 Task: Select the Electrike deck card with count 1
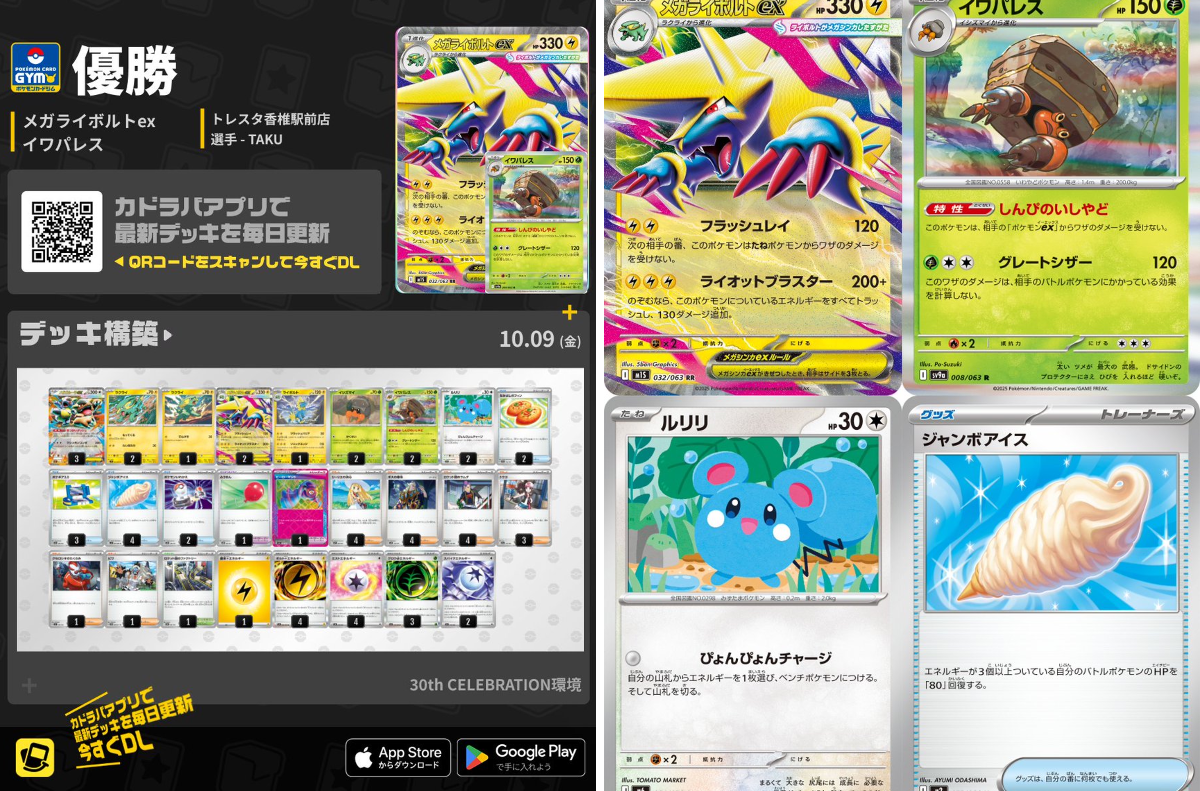187,427
